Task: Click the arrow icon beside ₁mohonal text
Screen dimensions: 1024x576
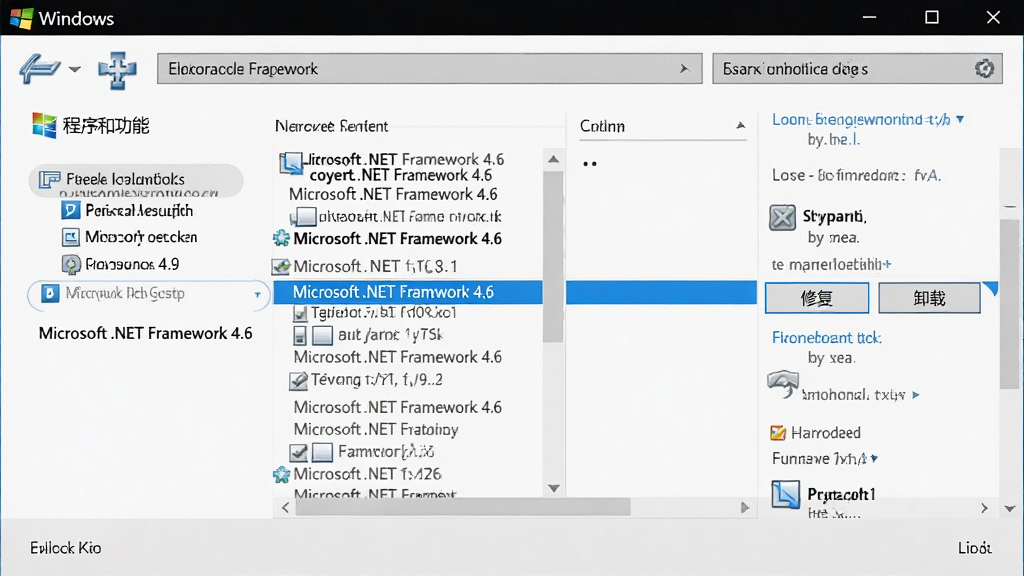Action: point(783,384)
